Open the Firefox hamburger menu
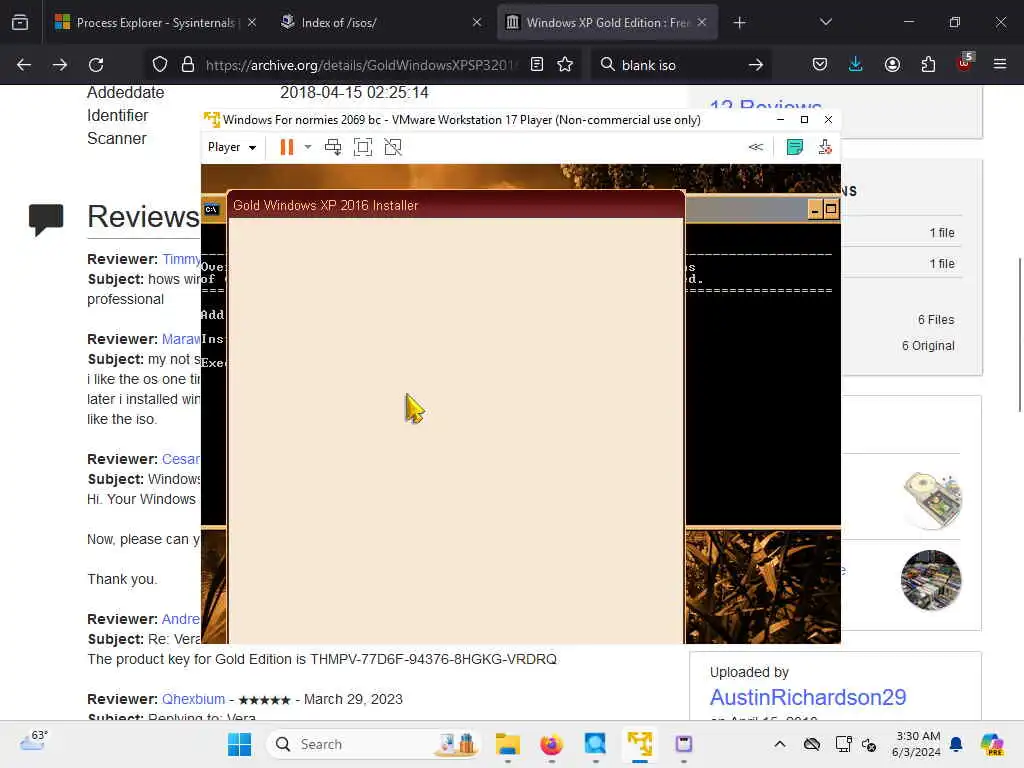 [1000, 64]
